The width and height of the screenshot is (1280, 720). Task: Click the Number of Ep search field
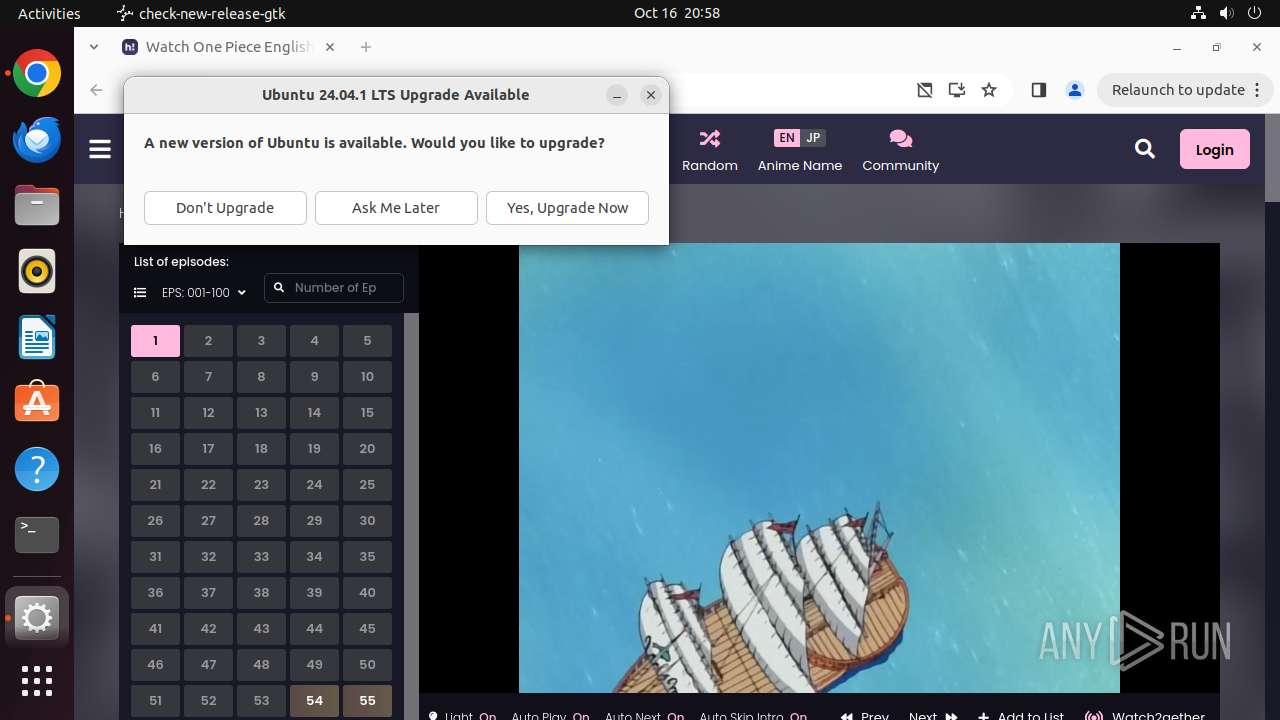click(x=334, y=288)
